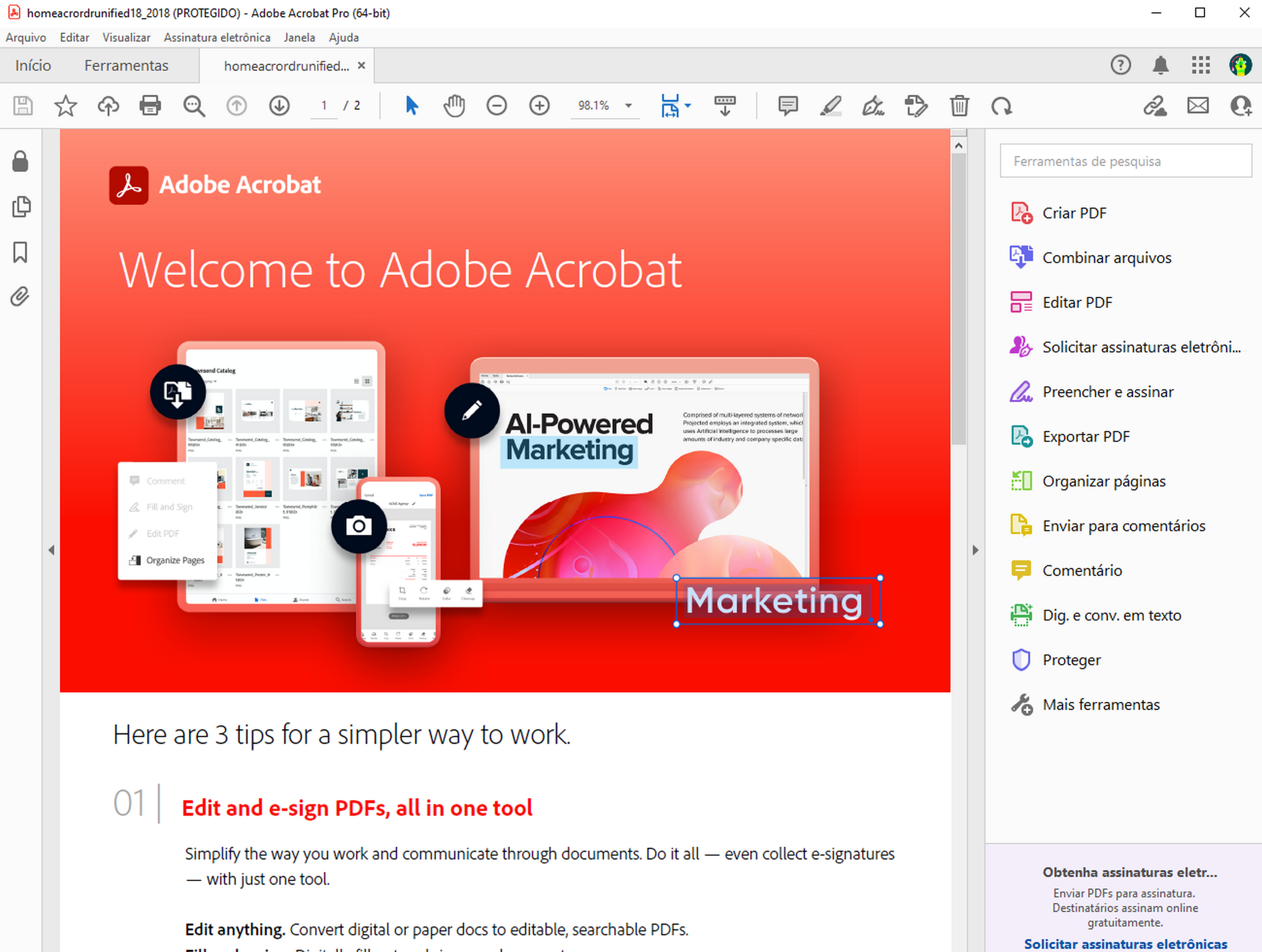Open Solicitar assinaturas eletrônicas tool
Screen dimensions: 1262x952
(x=1125, y=347)
